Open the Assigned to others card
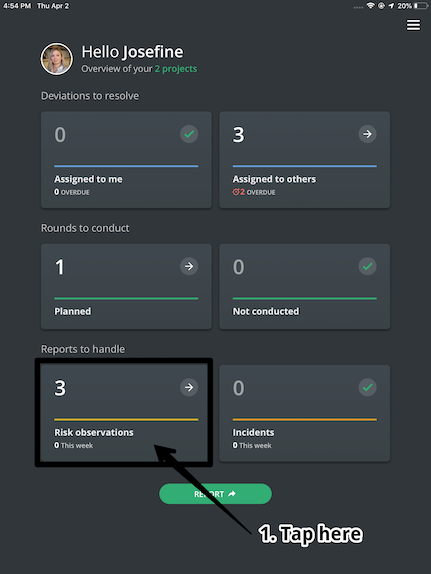This screenshot has width=431, height=574. [305, 160]
